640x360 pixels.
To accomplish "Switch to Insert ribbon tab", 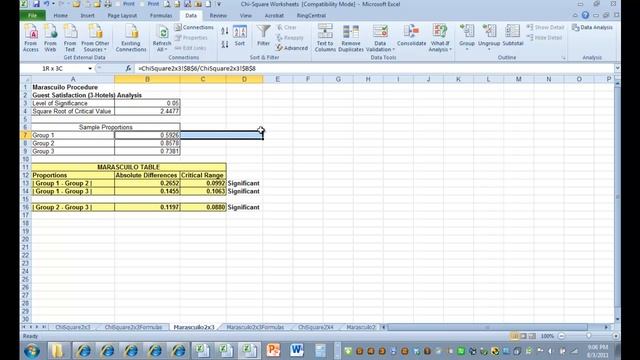I will click(87, 16).
